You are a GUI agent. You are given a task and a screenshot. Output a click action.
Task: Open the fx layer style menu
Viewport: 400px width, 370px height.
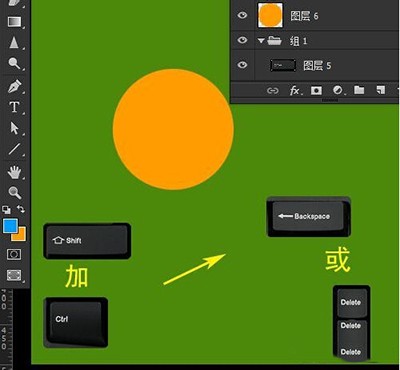tap(294, 90)
